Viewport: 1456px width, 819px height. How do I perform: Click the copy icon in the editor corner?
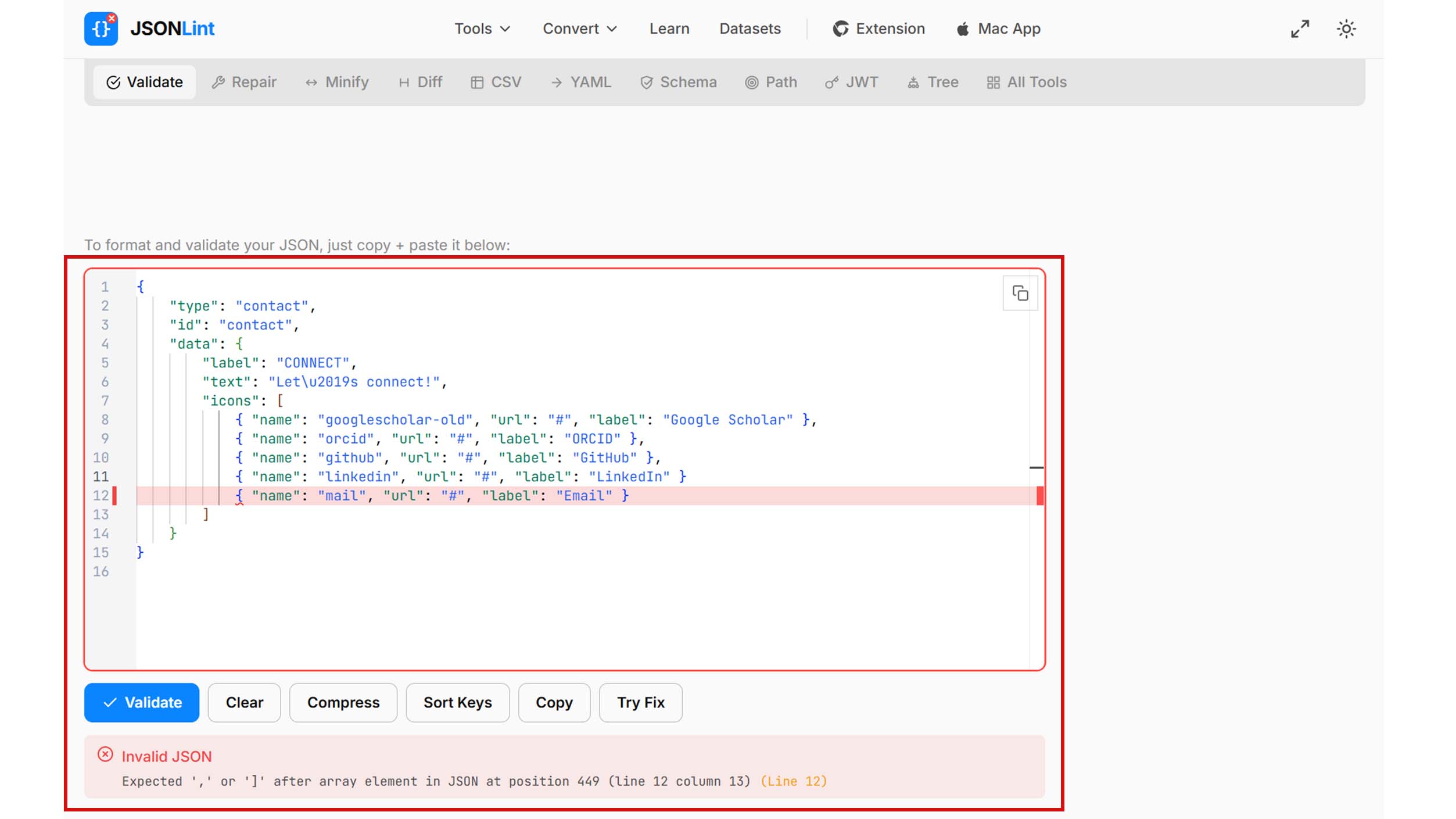1020,294
